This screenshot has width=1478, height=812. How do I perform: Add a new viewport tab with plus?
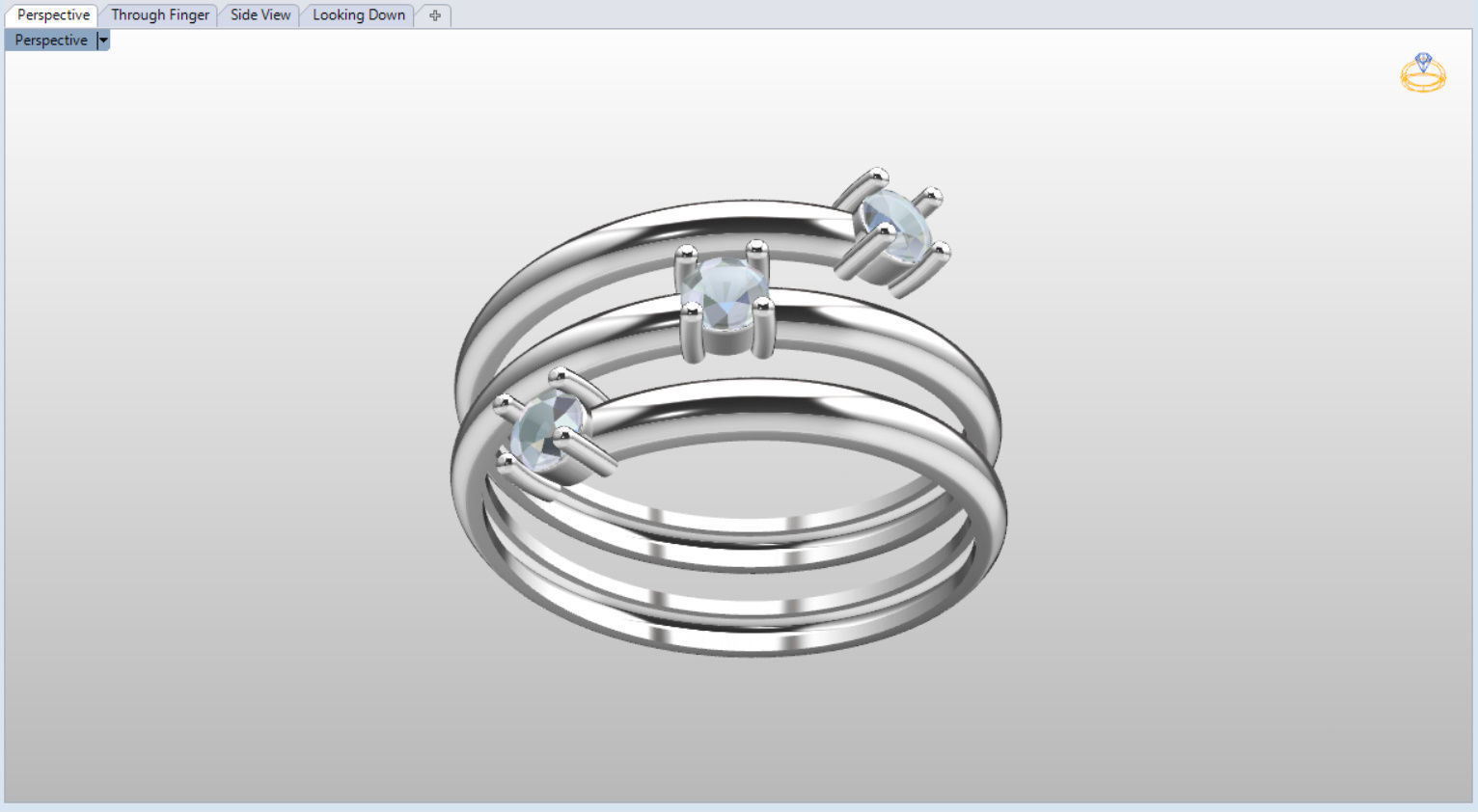click(x=434, y=15)
